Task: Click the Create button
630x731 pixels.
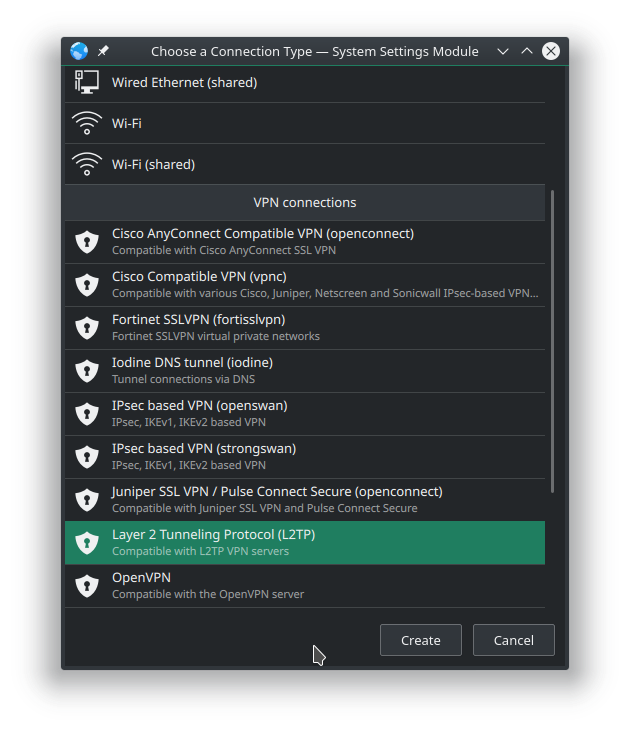Action: pos(421,640)
